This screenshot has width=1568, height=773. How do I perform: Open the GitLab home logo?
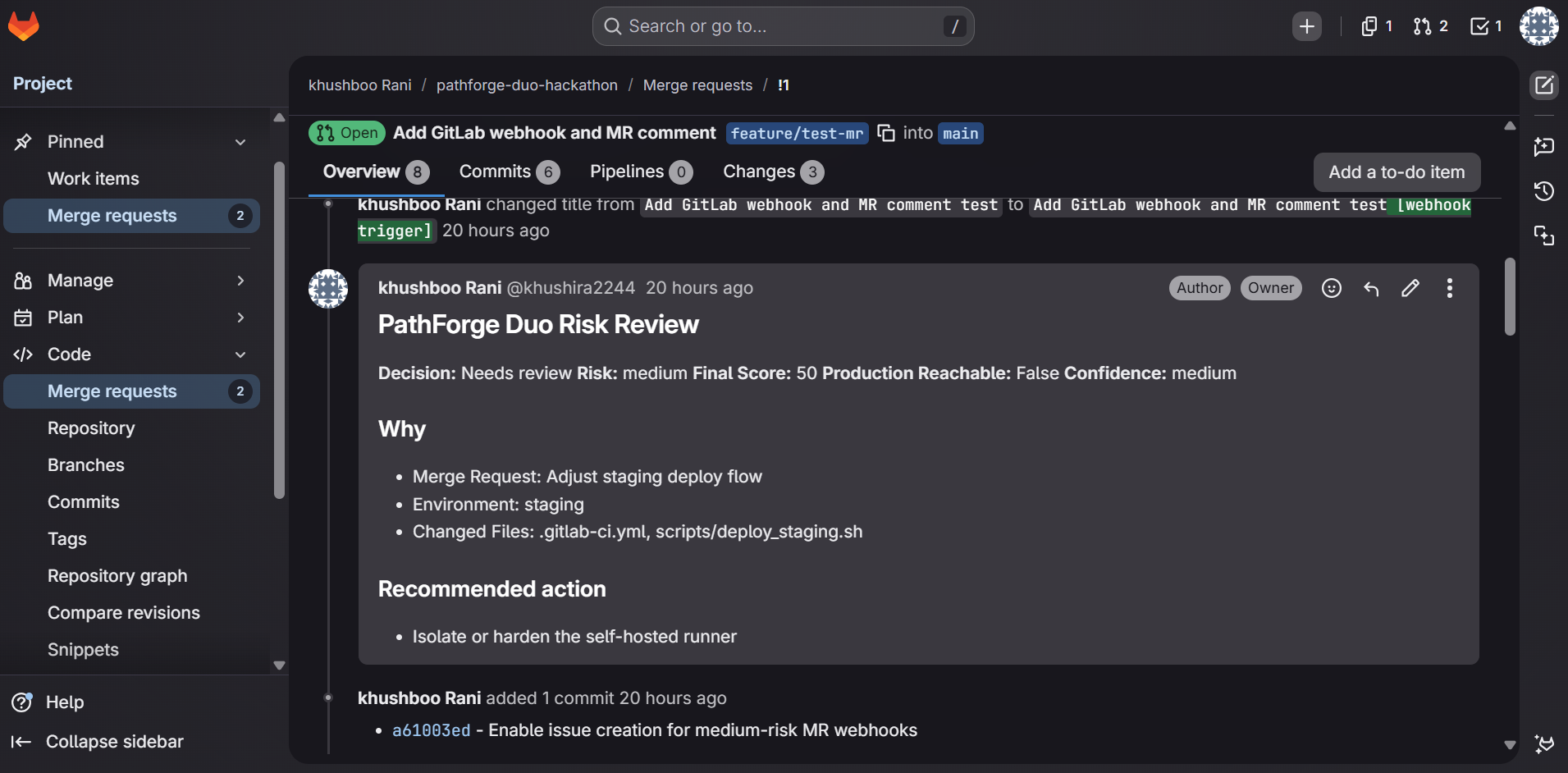click(x=24, y=26)
